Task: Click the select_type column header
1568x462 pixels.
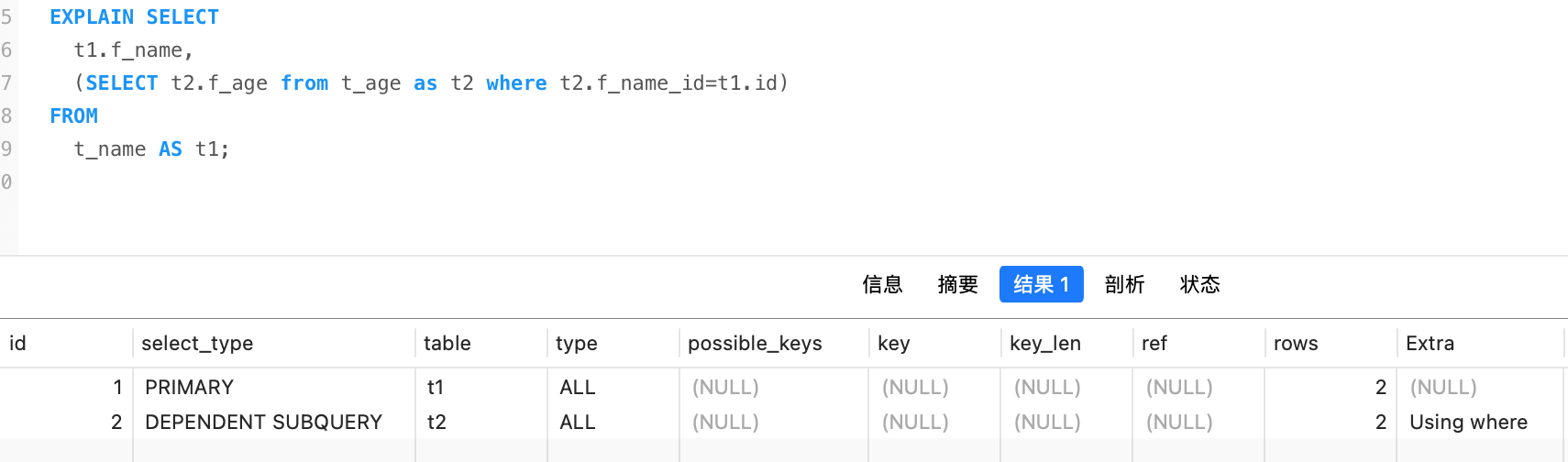Action: click(x=197, y=344)
